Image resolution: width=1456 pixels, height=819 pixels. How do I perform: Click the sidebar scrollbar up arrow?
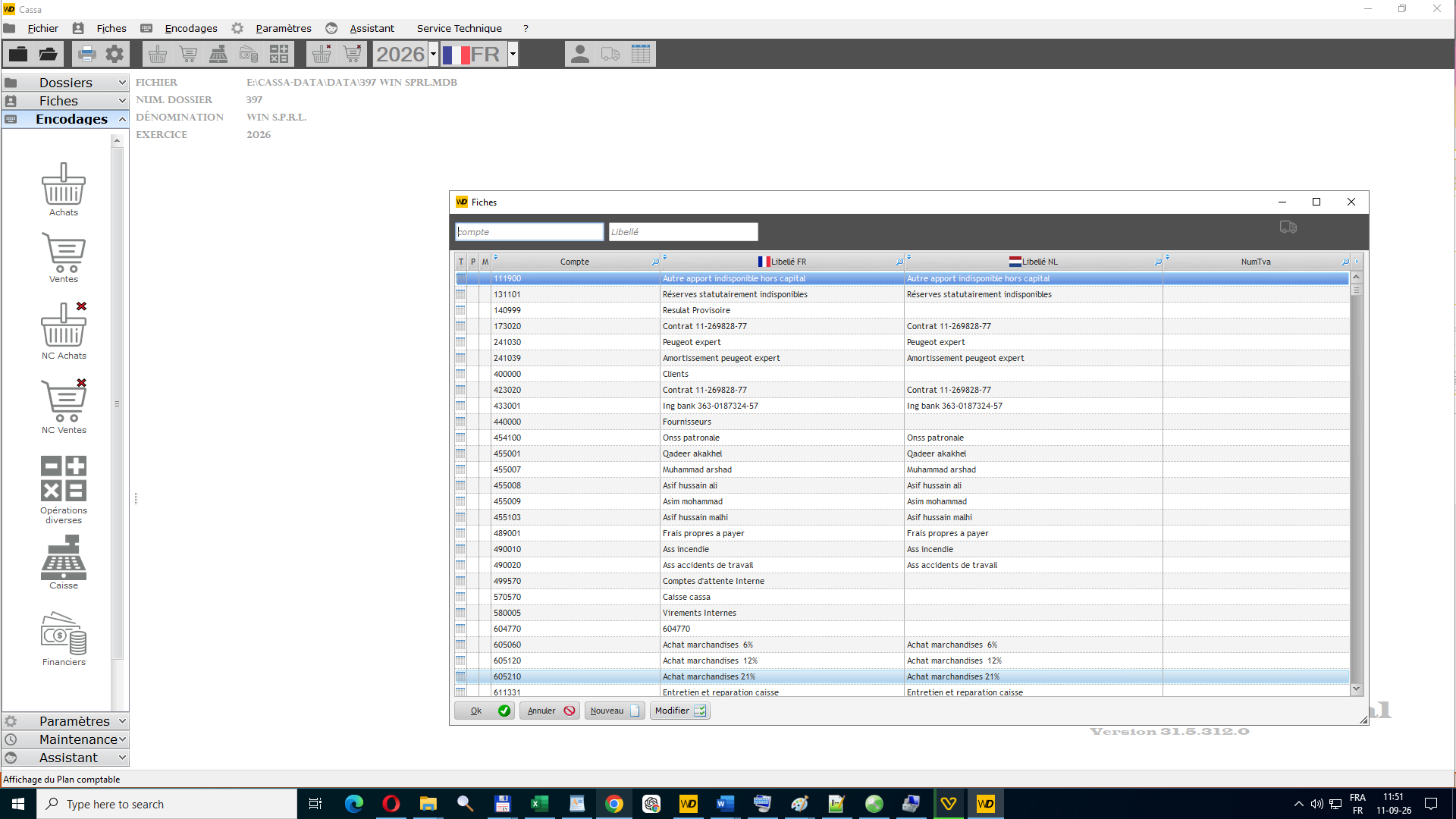(117, 140)
